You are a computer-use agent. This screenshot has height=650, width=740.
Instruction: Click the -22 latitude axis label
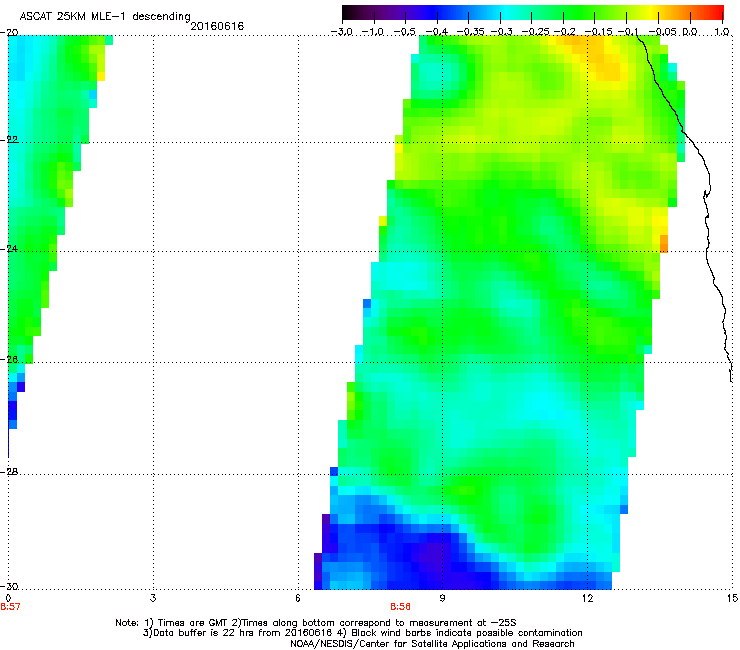[x=9, y=140]
